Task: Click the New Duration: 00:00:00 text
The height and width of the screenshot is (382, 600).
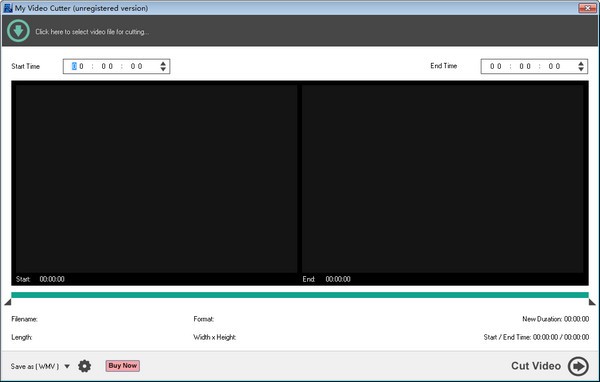Action: click(x=556, y=319)
